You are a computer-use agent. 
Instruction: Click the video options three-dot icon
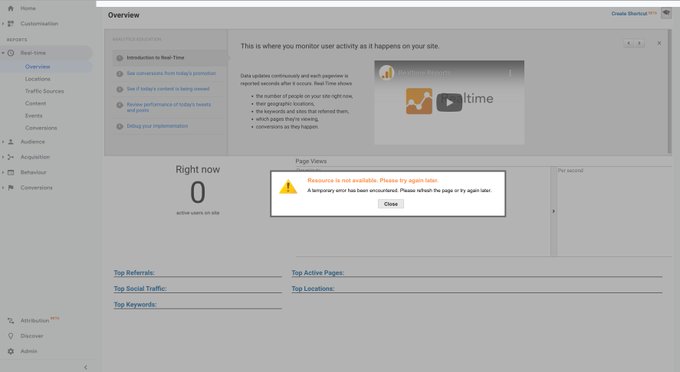coord(510,73)
